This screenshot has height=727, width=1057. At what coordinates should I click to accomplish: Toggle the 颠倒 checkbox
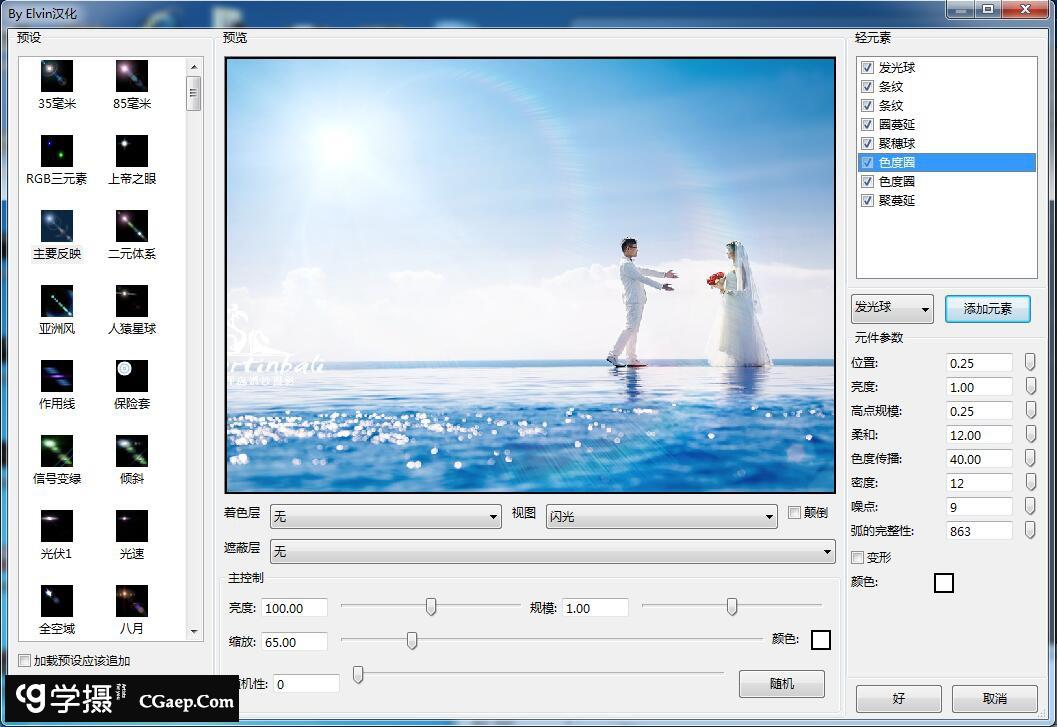pos(795,513)
